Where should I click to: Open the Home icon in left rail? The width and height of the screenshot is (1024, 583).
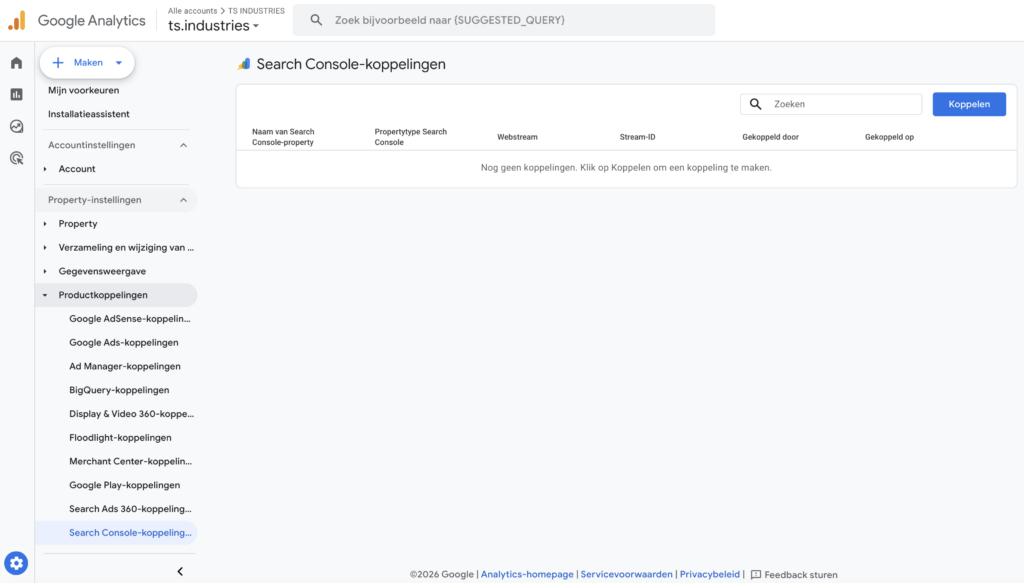pyautogui.click(x=16, y=63)
